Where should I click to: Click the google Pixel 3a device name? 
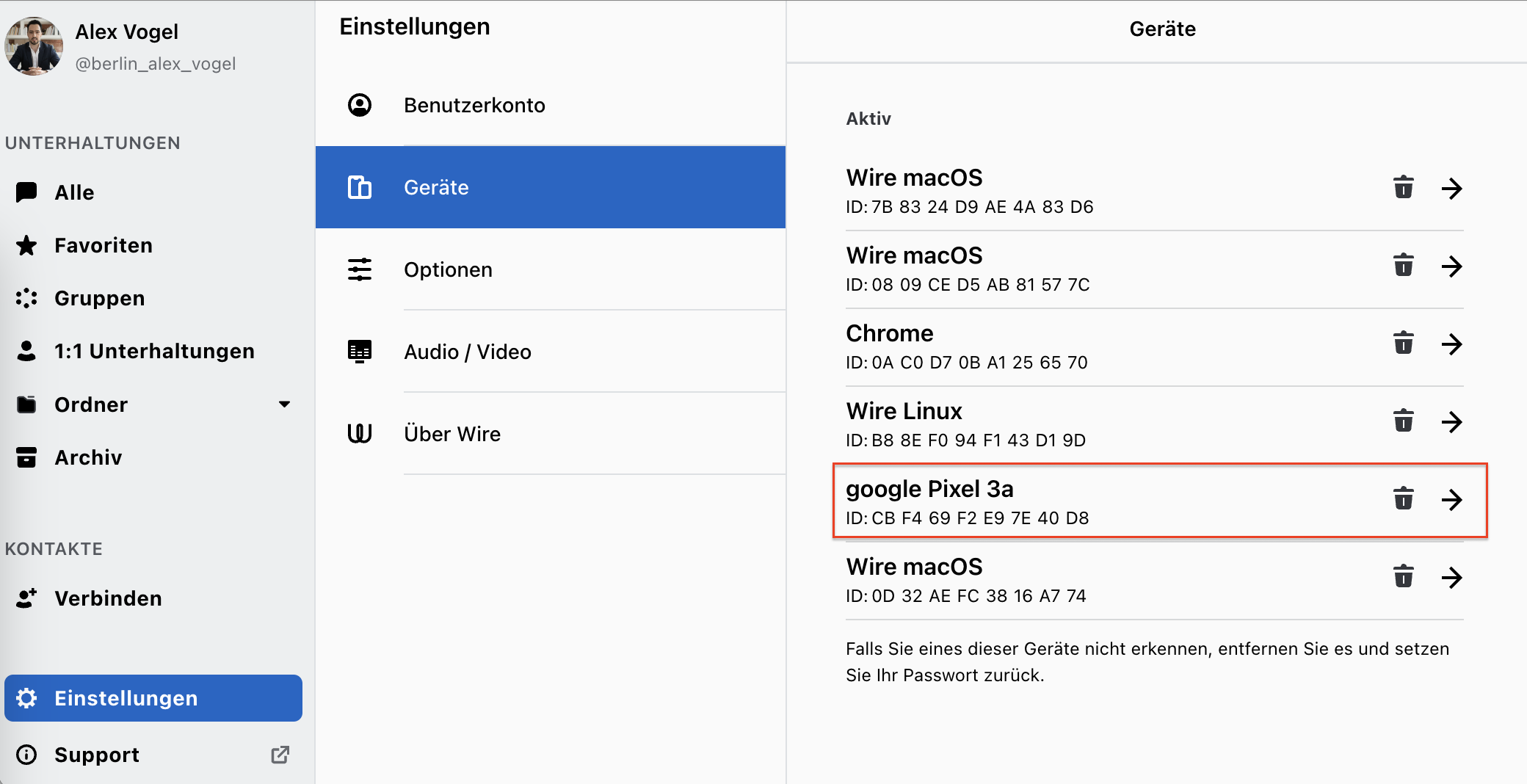929,489
